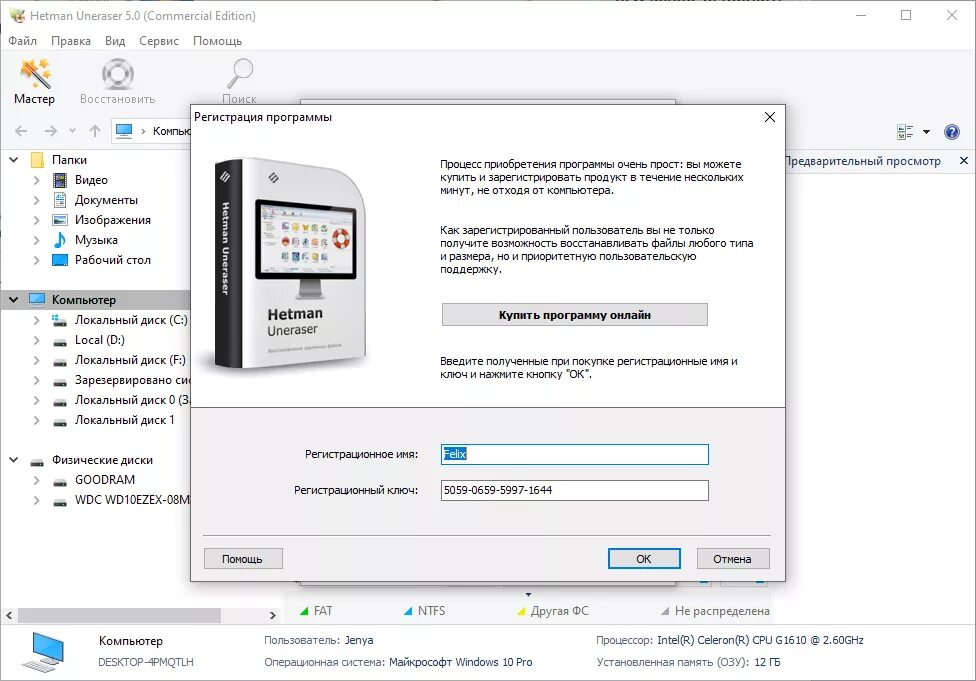The width and height of the screenshot is (976, 681).
Task: Click the FAT legend label
Action: pyautogui.click(x=323, y=611)
